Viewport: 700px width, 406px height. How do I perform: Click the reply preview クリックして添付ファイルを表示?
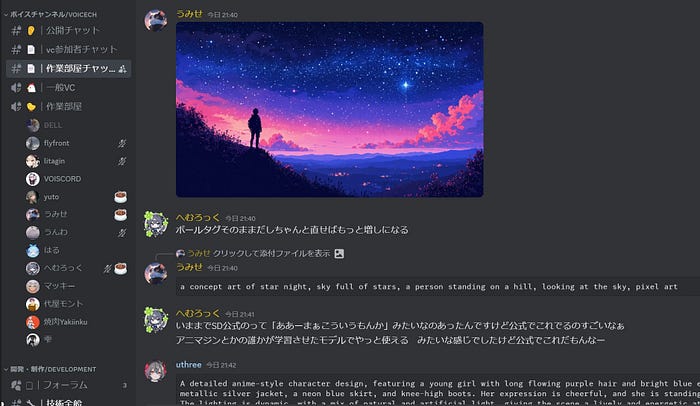271,253
